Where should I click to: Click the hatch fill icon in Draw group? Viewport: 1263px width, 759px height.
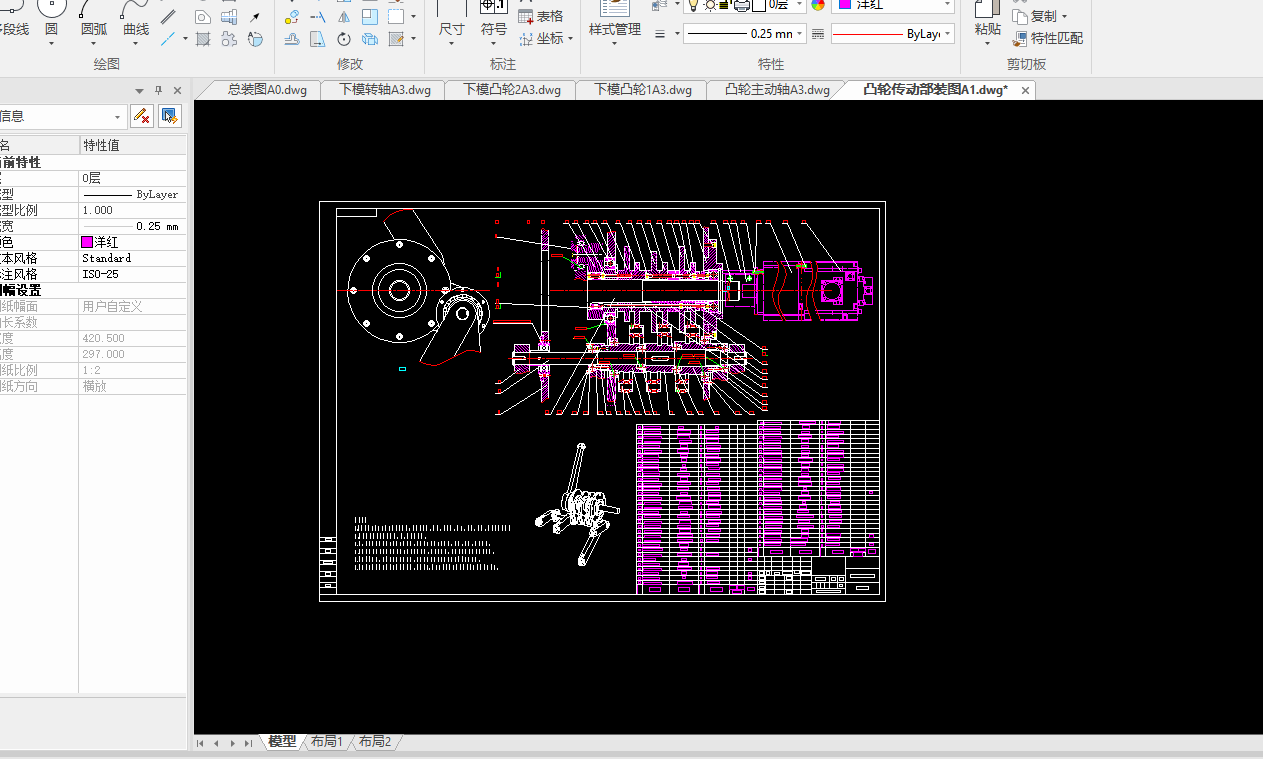pos(203,40)
